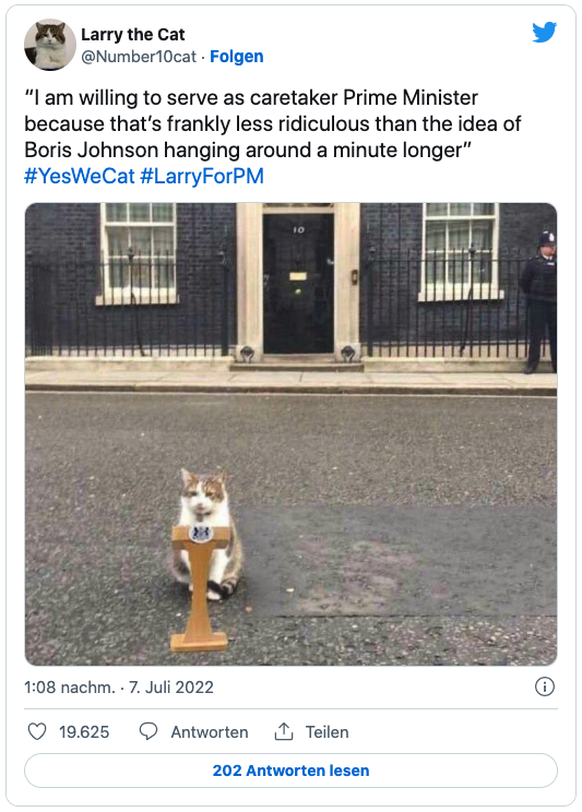
Task: Like the tweet with the heart icon
Action: pos(37,731)
